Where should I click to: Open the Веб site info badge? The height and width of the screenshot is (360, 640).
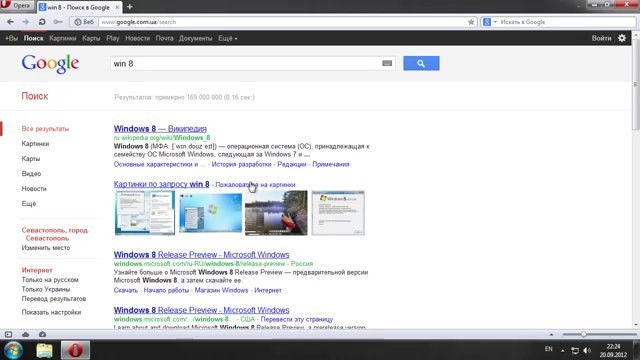84,22
